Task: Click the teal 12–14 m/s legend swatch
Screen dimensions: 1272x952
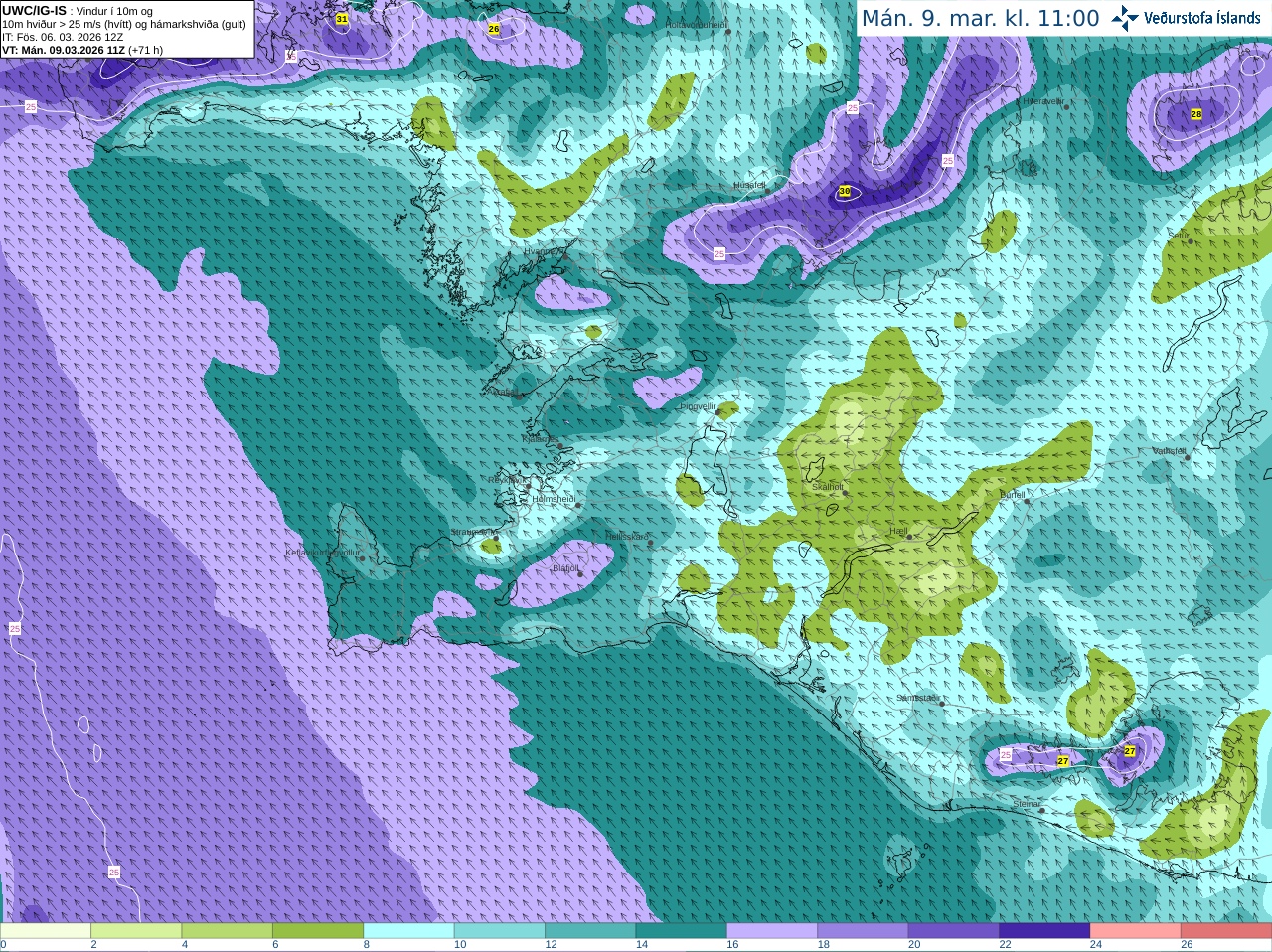Action: point(590,931)
